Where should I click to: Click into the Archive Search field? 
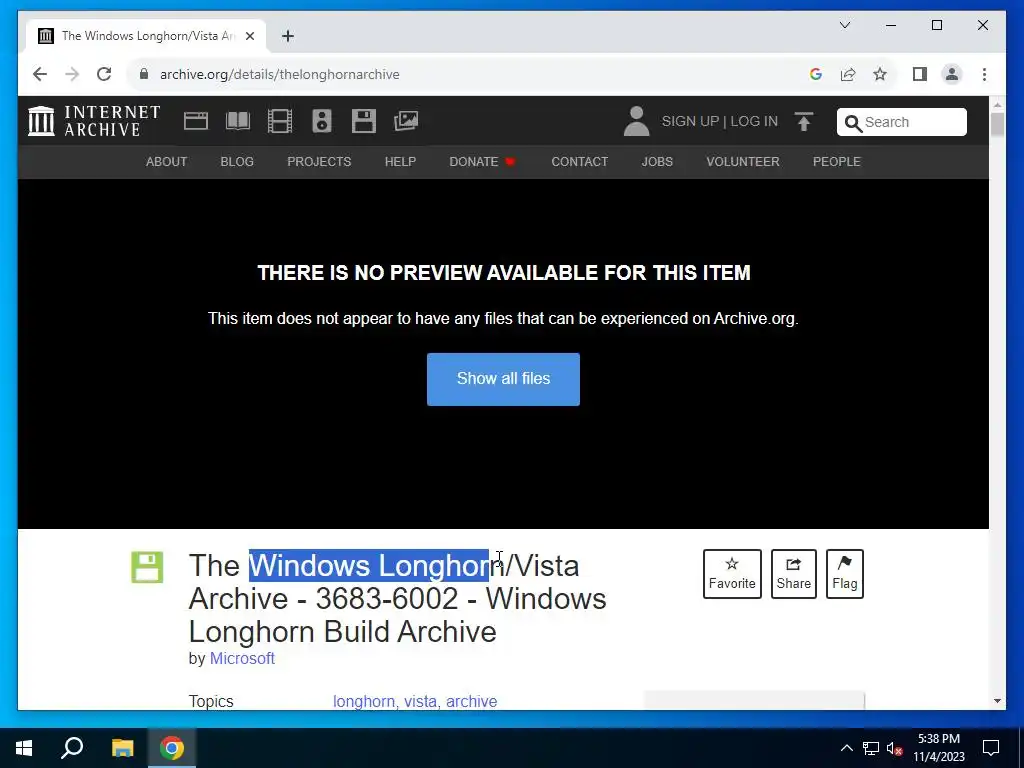[x=902, y=122]
